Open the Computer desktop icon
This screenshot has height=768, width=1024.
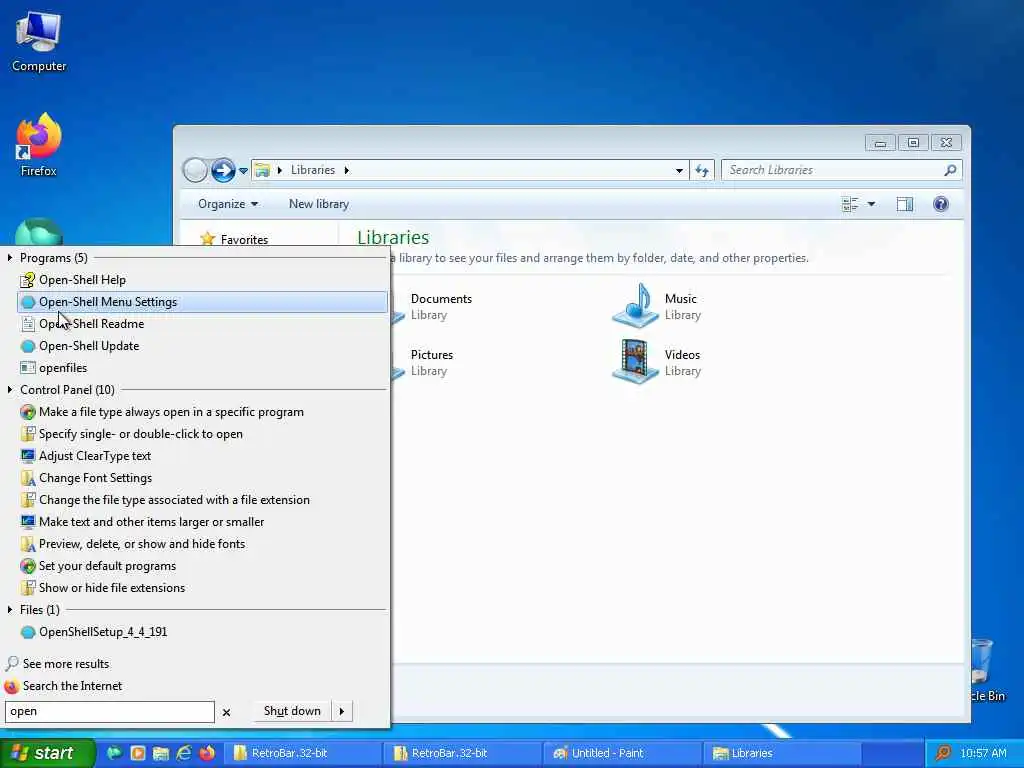tap(39, 42)
